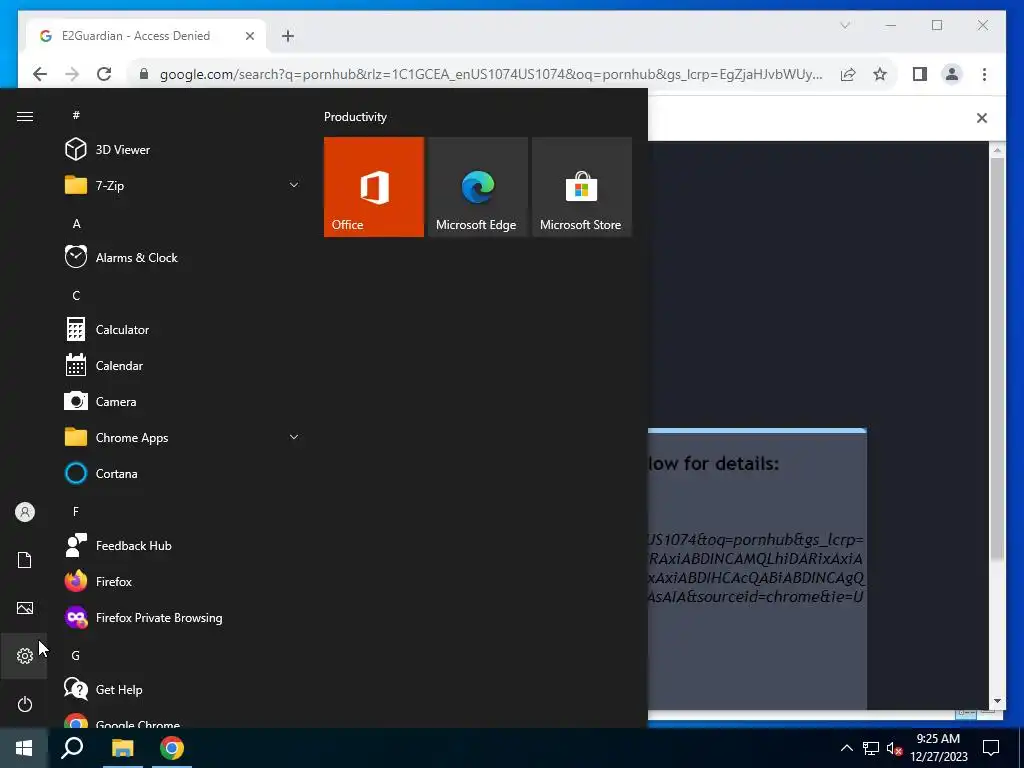1024x768 pixels.
Task: Go back in Chrome
Action: click(40, 74)
